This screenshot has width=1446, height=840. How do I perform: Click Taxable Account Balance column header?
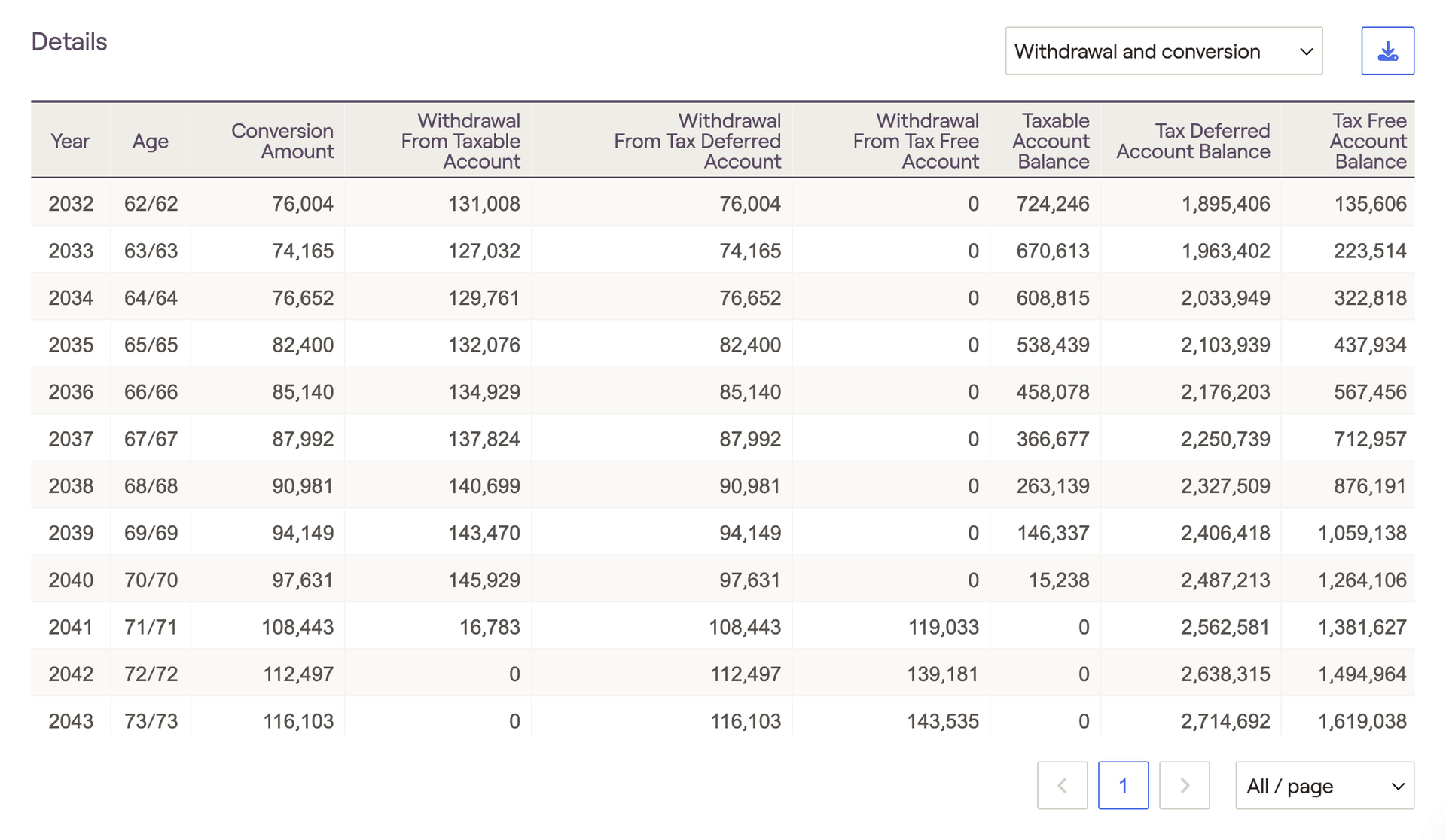1051,141
